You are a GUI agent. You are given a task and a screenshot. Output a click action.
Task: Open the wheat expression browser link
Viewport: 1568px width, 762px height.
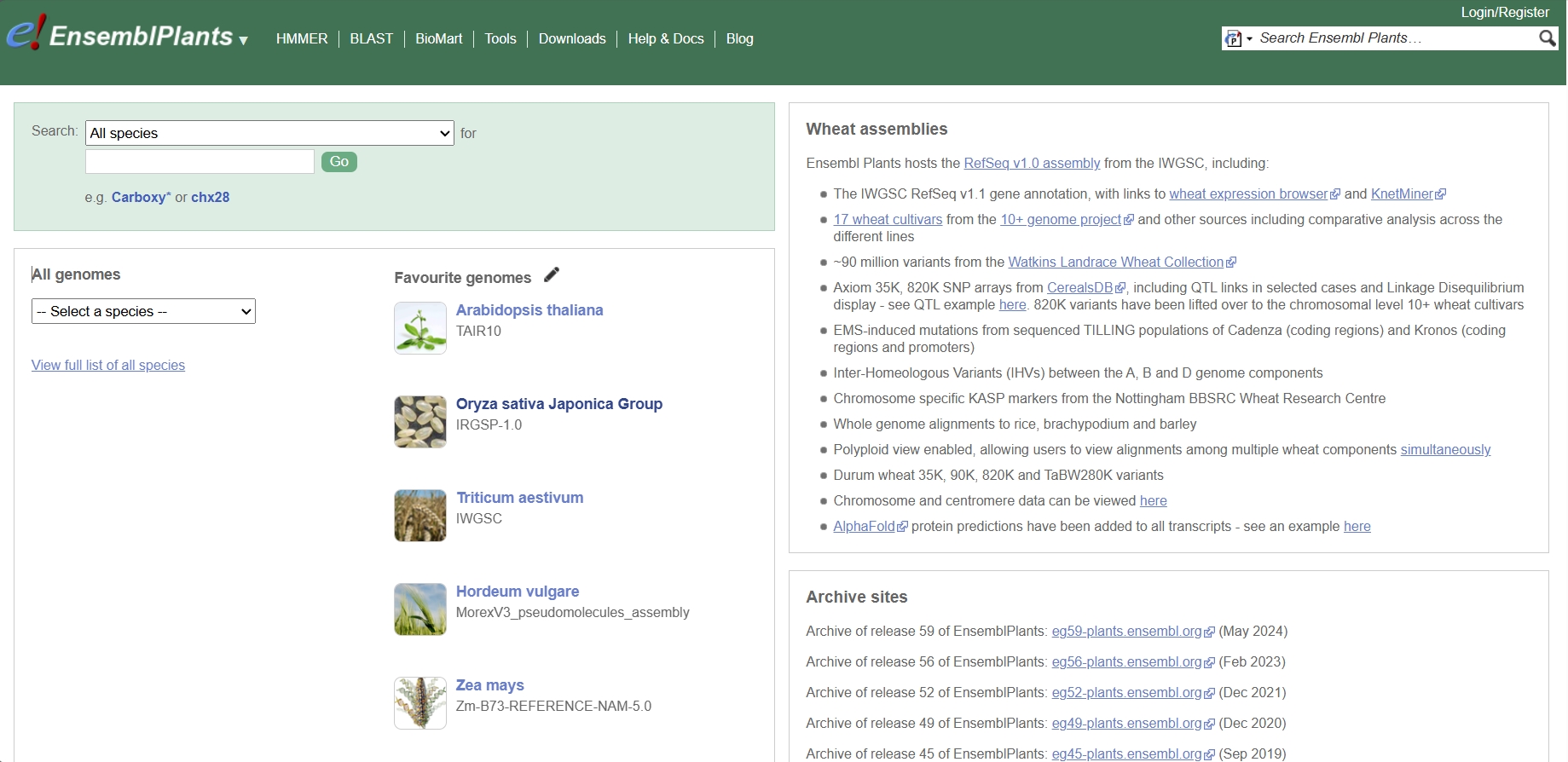[1248, 193]
